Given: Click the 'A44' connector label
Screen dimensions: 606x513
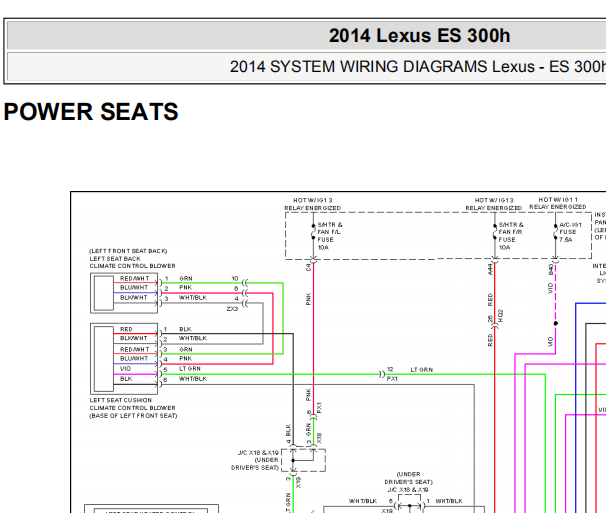Looking at the screenshot, I should tap(490, 269).
